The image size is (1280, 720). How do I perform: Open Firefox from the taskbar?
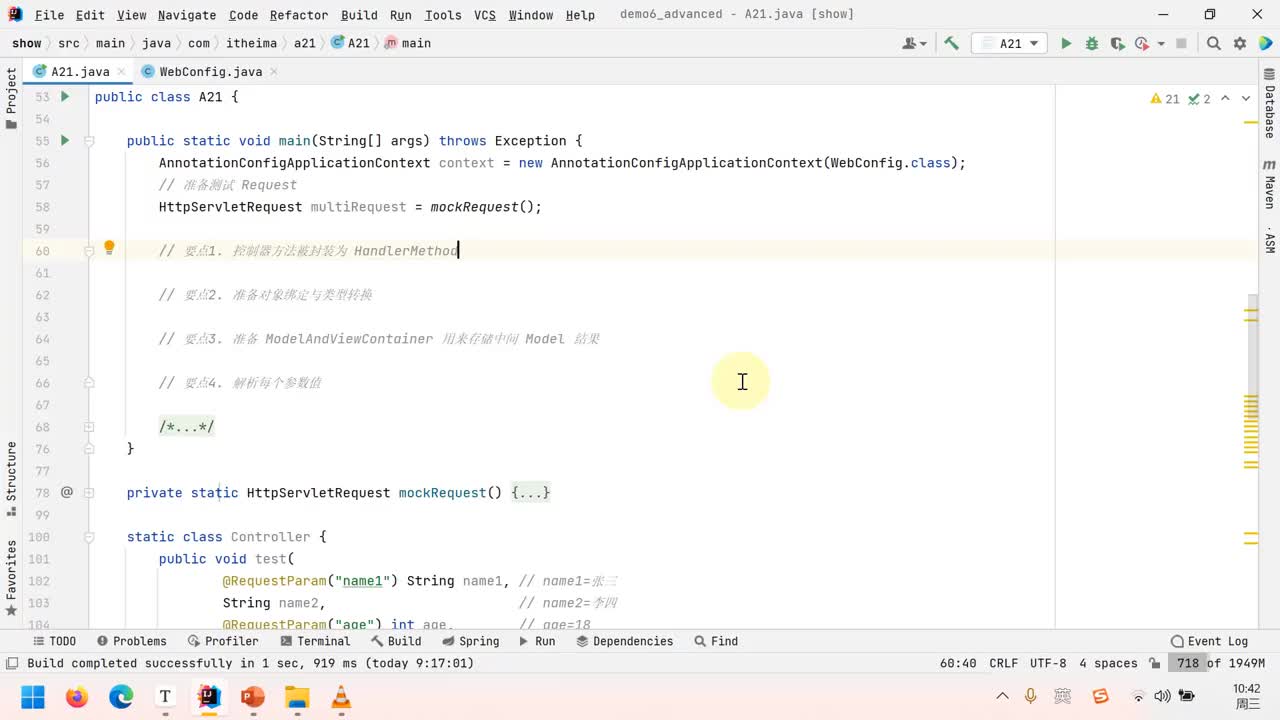click(x=77, y=696)
